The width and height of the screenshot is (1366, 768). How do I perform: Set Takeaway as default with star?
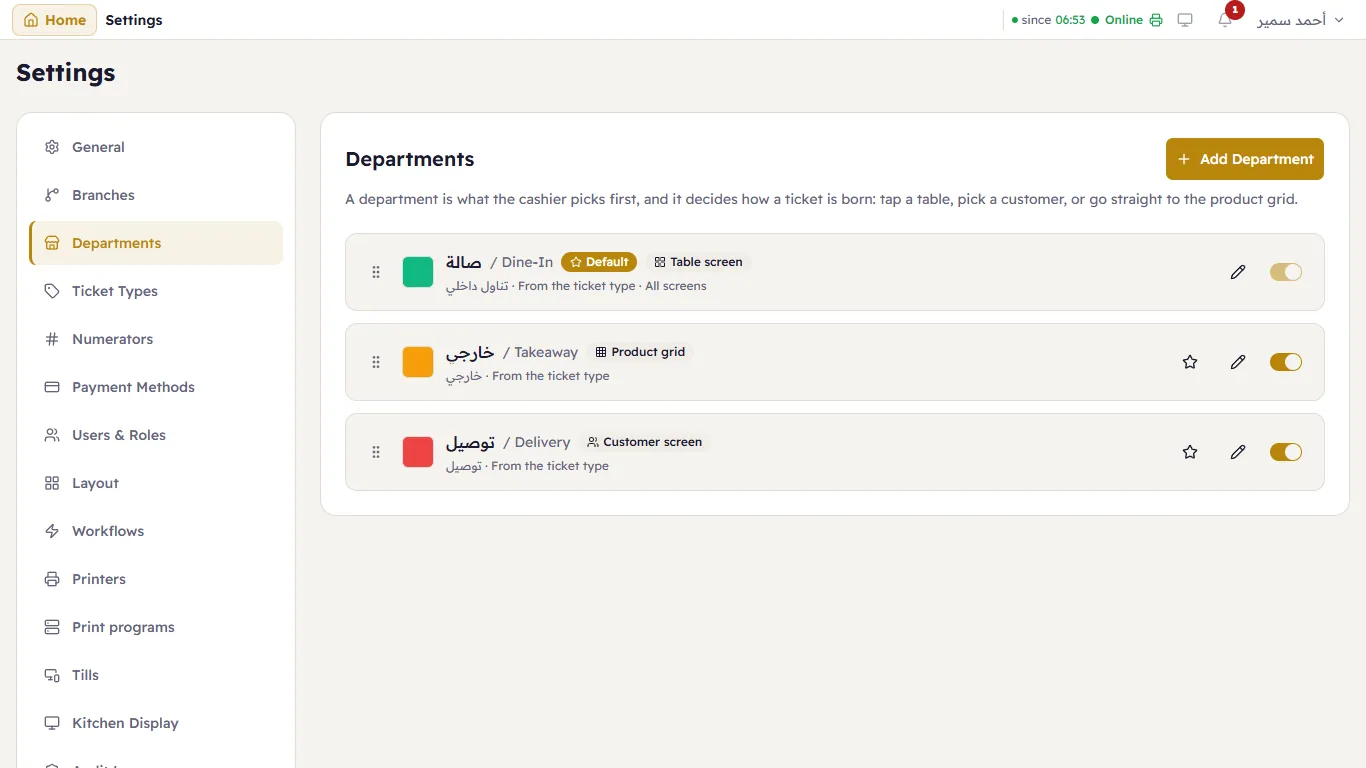point(1190,362)
